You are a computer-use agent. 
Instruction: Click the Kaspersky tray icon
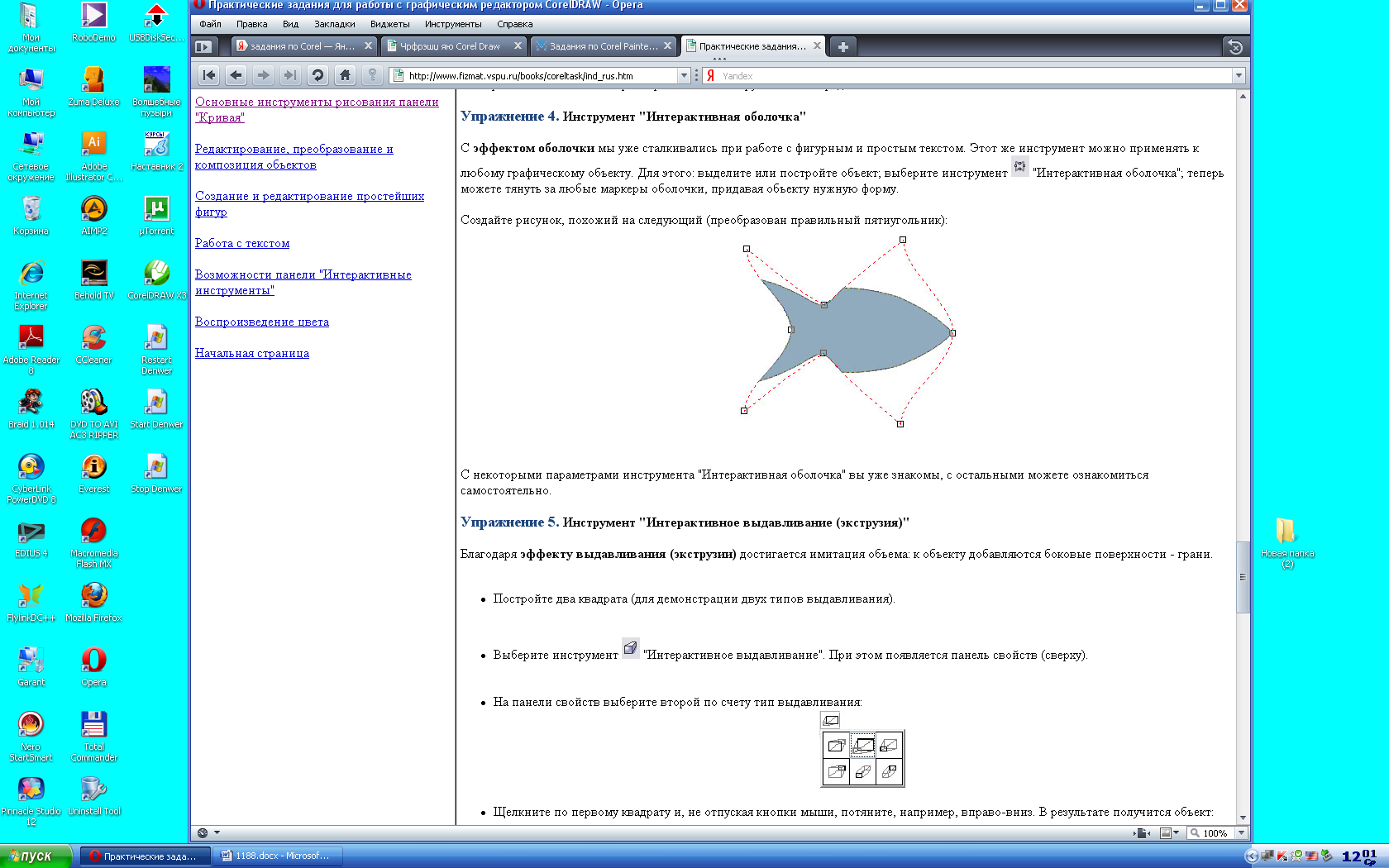(1283, 856)
